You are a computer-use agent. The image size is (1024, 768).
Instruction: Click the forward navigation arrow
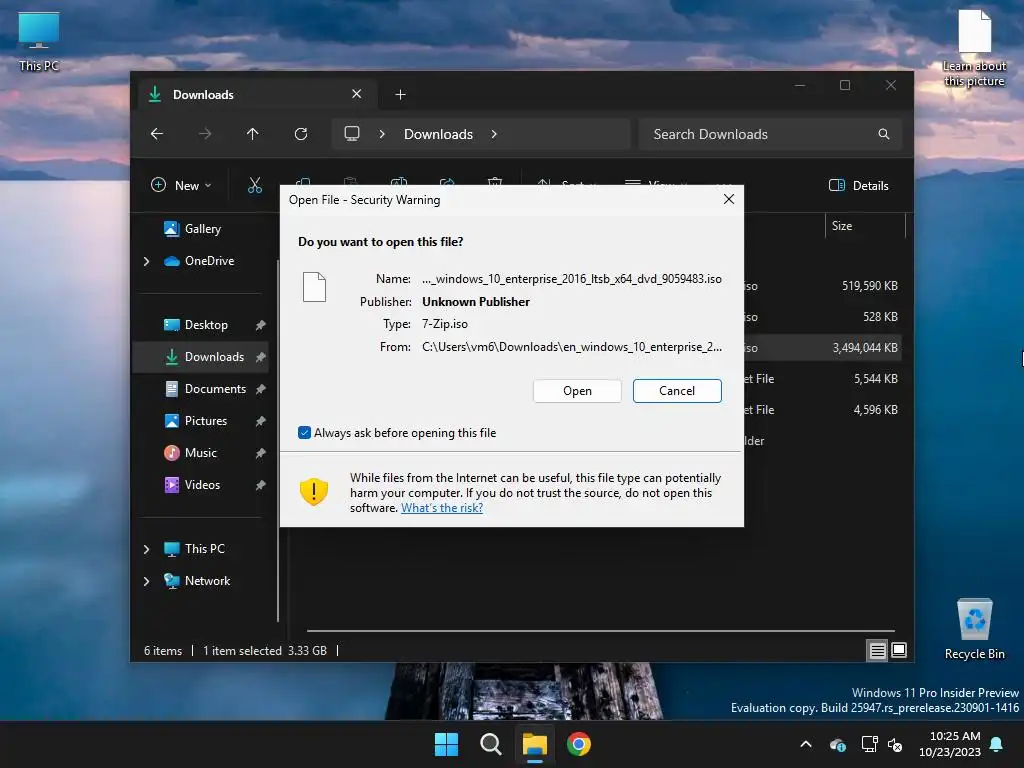[x=205, y=134]
